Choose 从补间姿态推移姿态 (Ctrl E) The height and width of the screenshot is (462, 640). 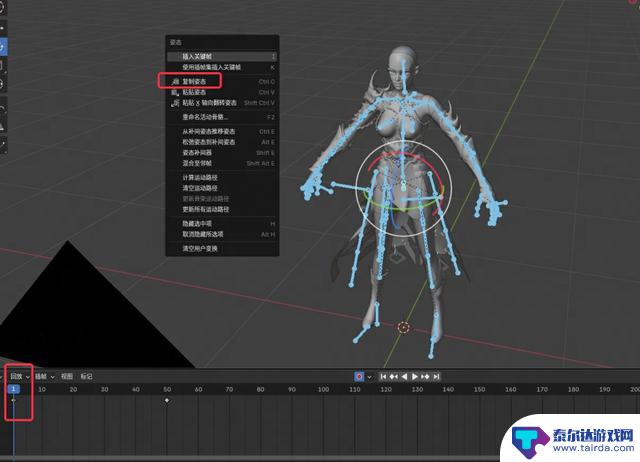click(222, 131)
